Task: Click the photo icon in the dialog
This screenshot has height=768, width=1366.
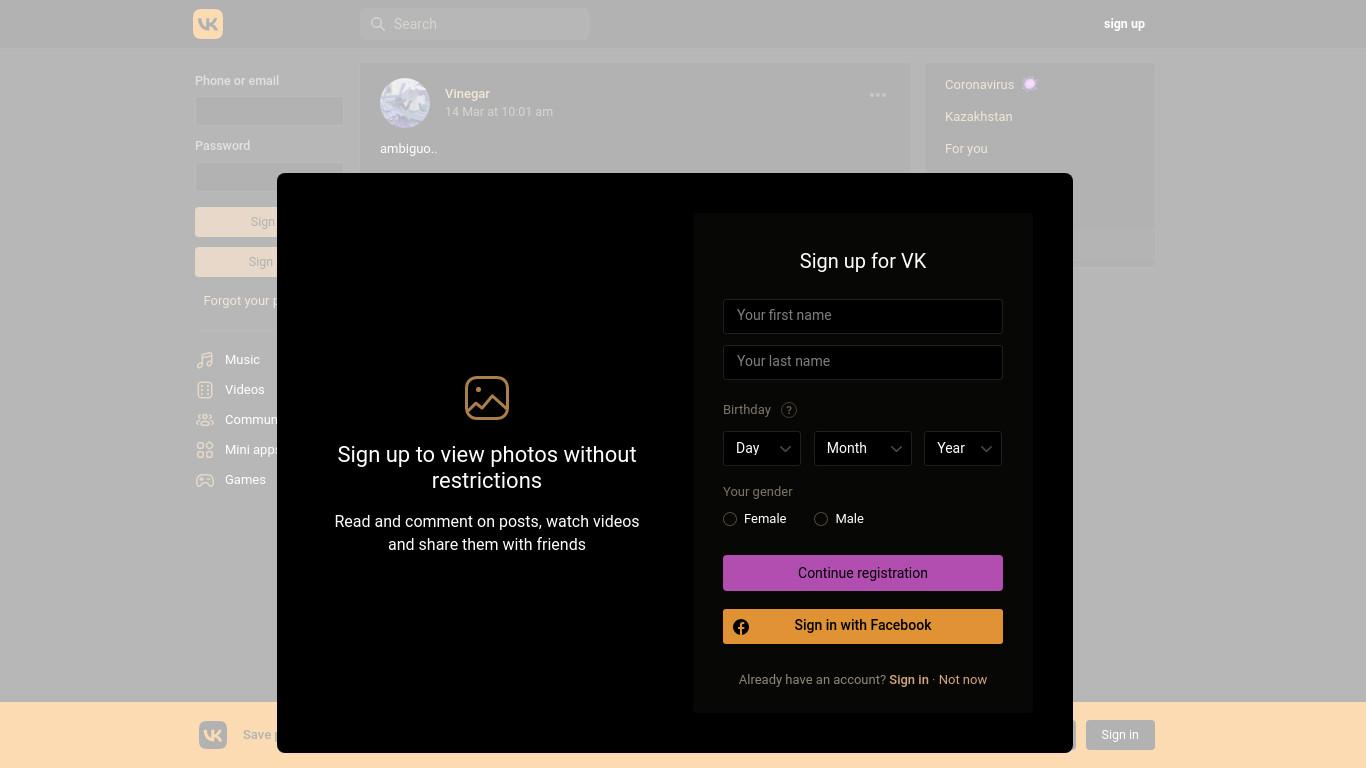Action: click(x=487, y=398)
